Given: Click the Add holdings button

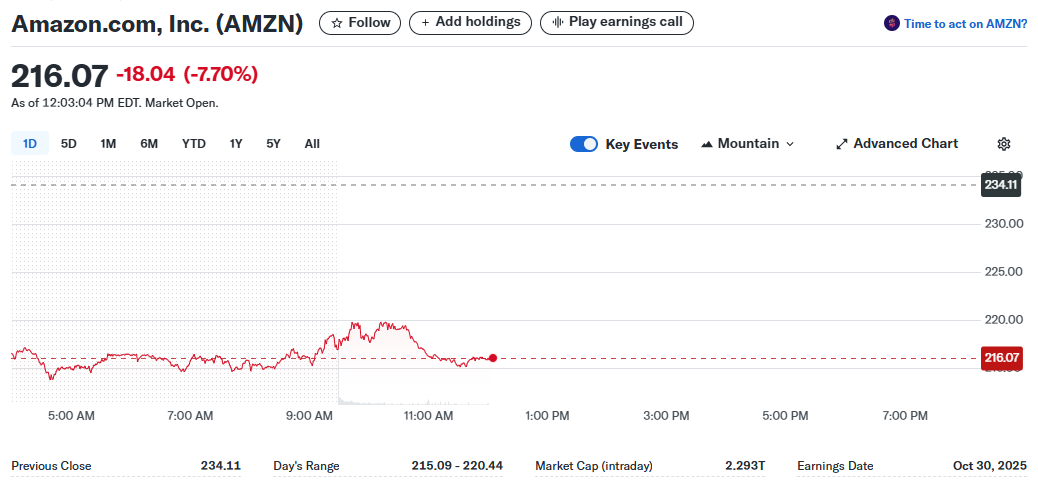Looking at the screenshot, I should click(471, 23).
